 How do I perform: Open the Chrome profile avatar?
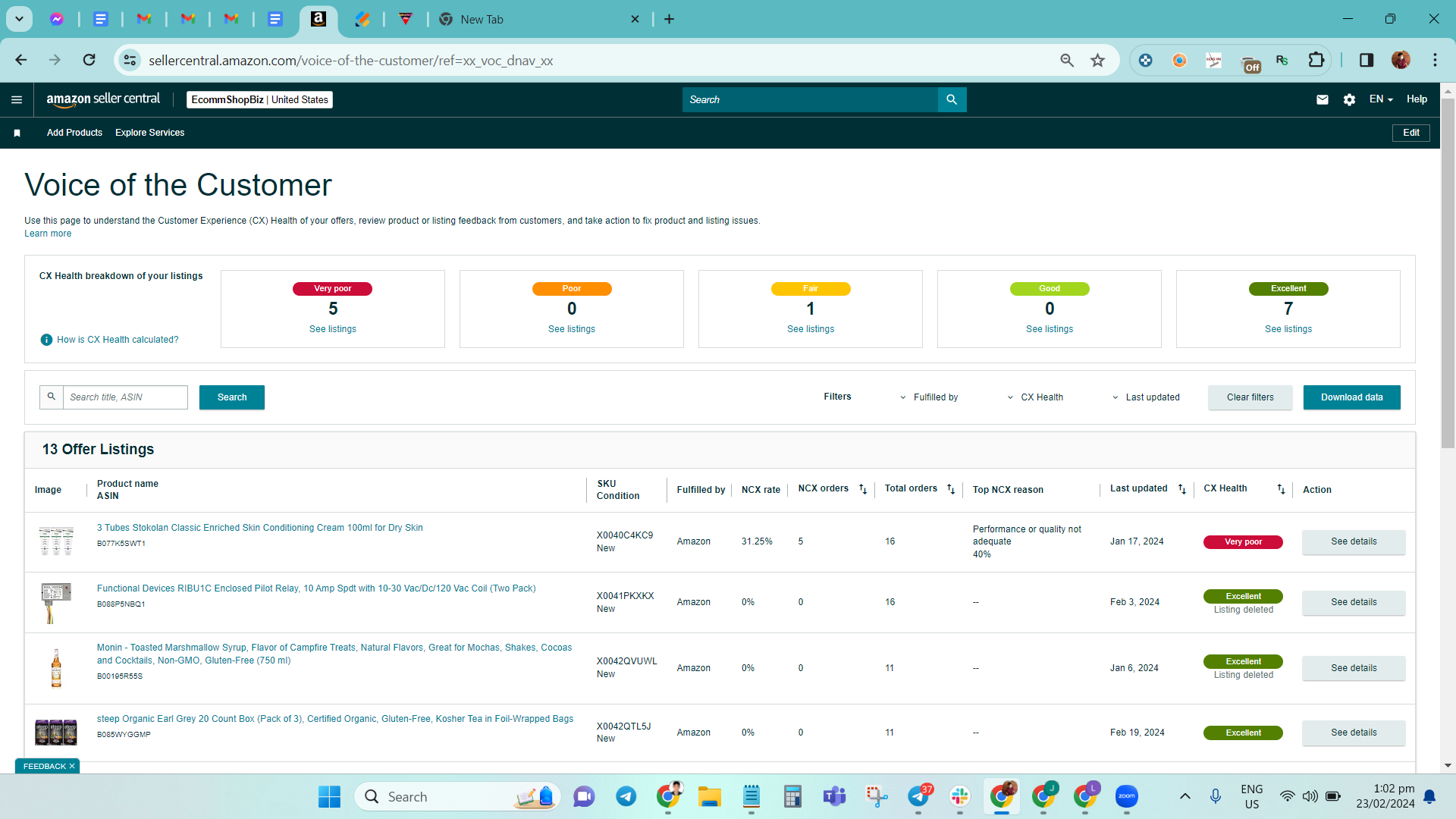coord(1401,60)
